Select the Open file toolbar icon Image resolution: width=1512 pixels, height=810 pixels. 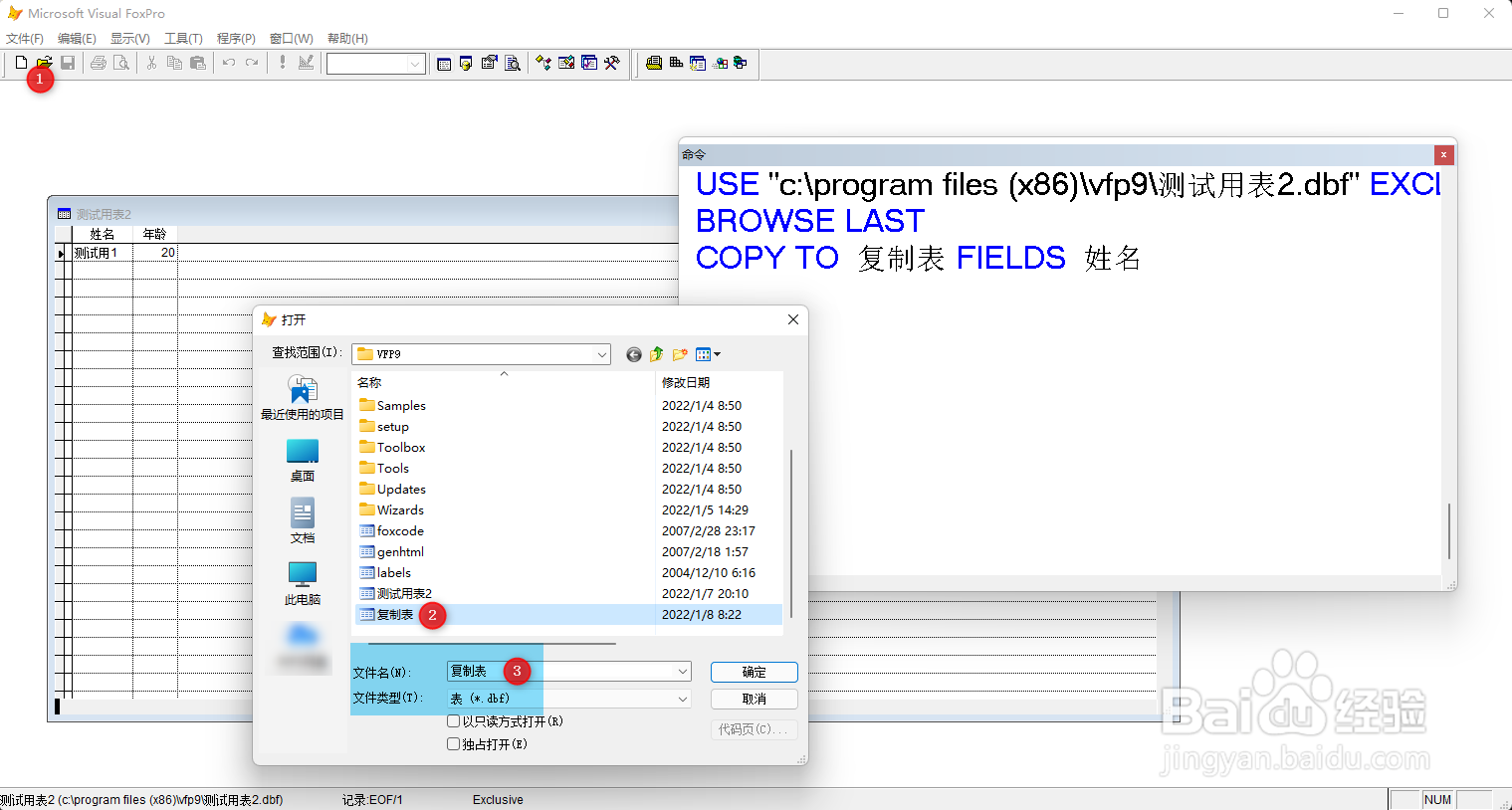click(44, 62)
